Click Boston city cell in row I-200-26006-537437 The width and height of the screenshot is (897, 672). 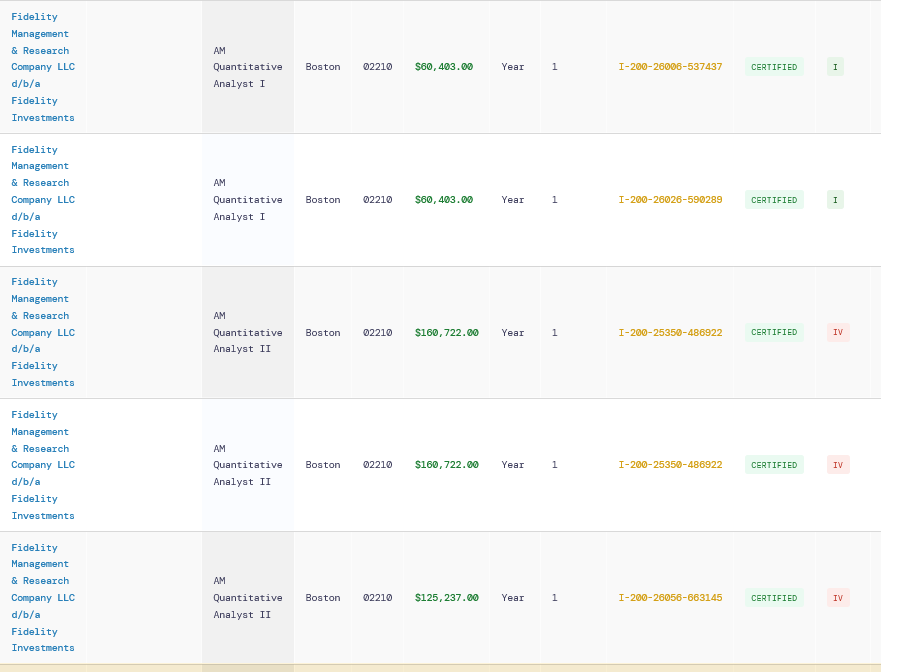click(x=323, y=67)
